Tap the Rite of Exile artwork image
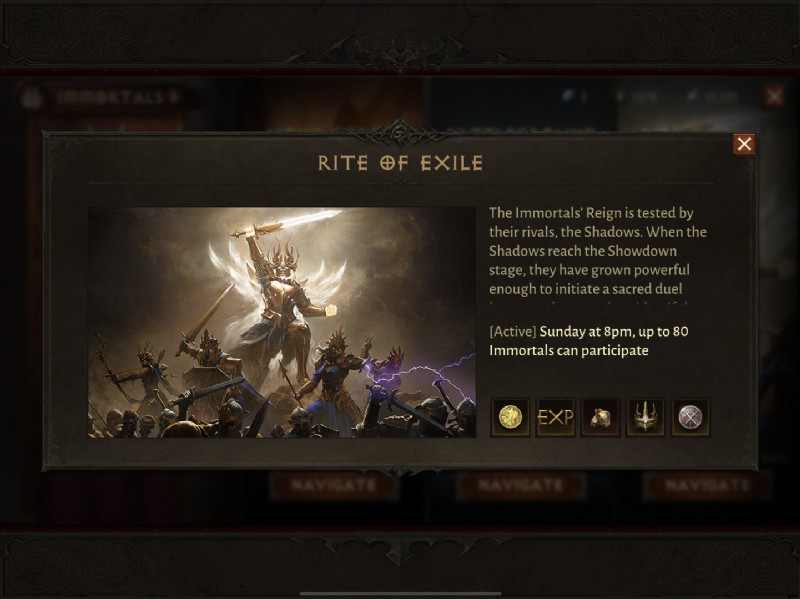 (x=282, y=322)
